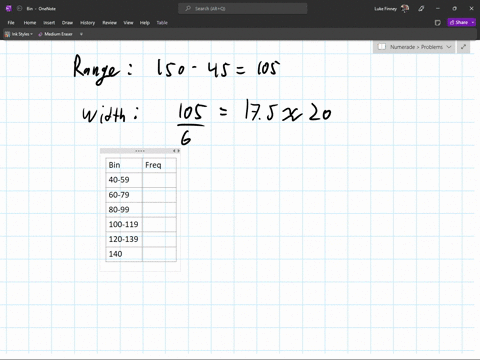Switch to the Insert tab

(49, 23)
